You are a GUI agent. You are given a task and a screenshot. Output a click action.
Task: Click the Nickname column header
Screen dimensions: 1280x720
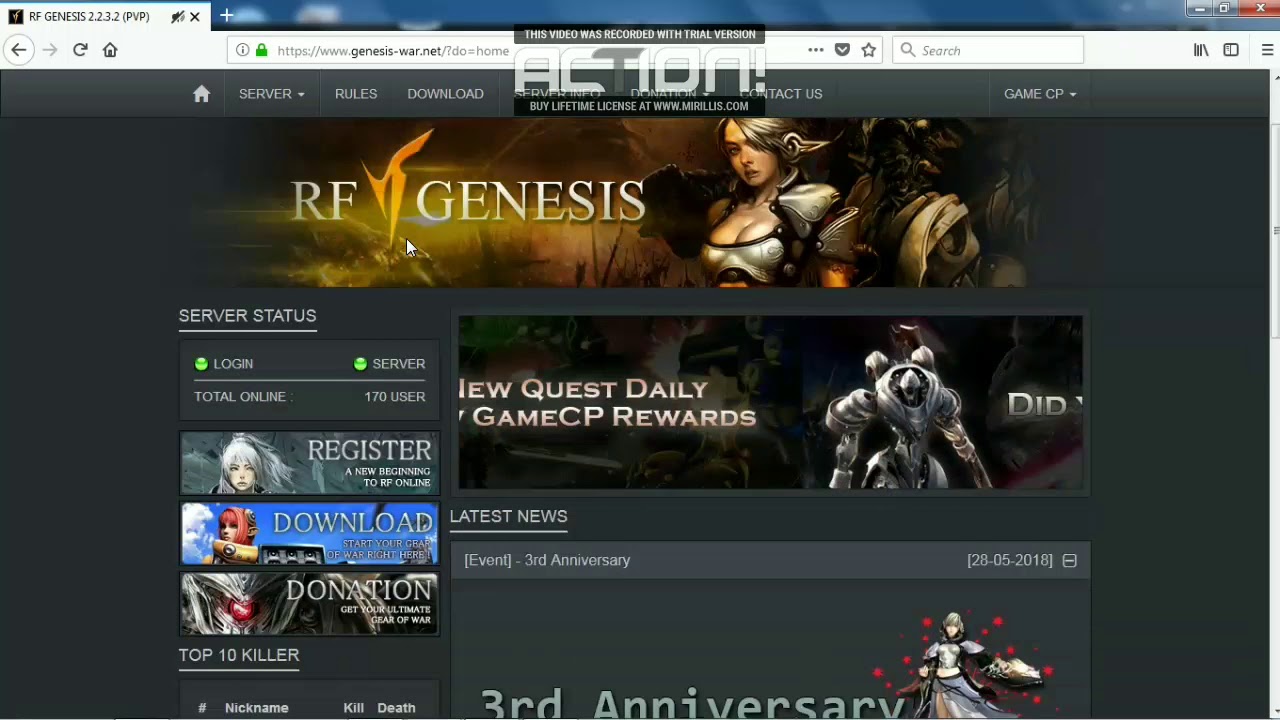pos(256,708)
